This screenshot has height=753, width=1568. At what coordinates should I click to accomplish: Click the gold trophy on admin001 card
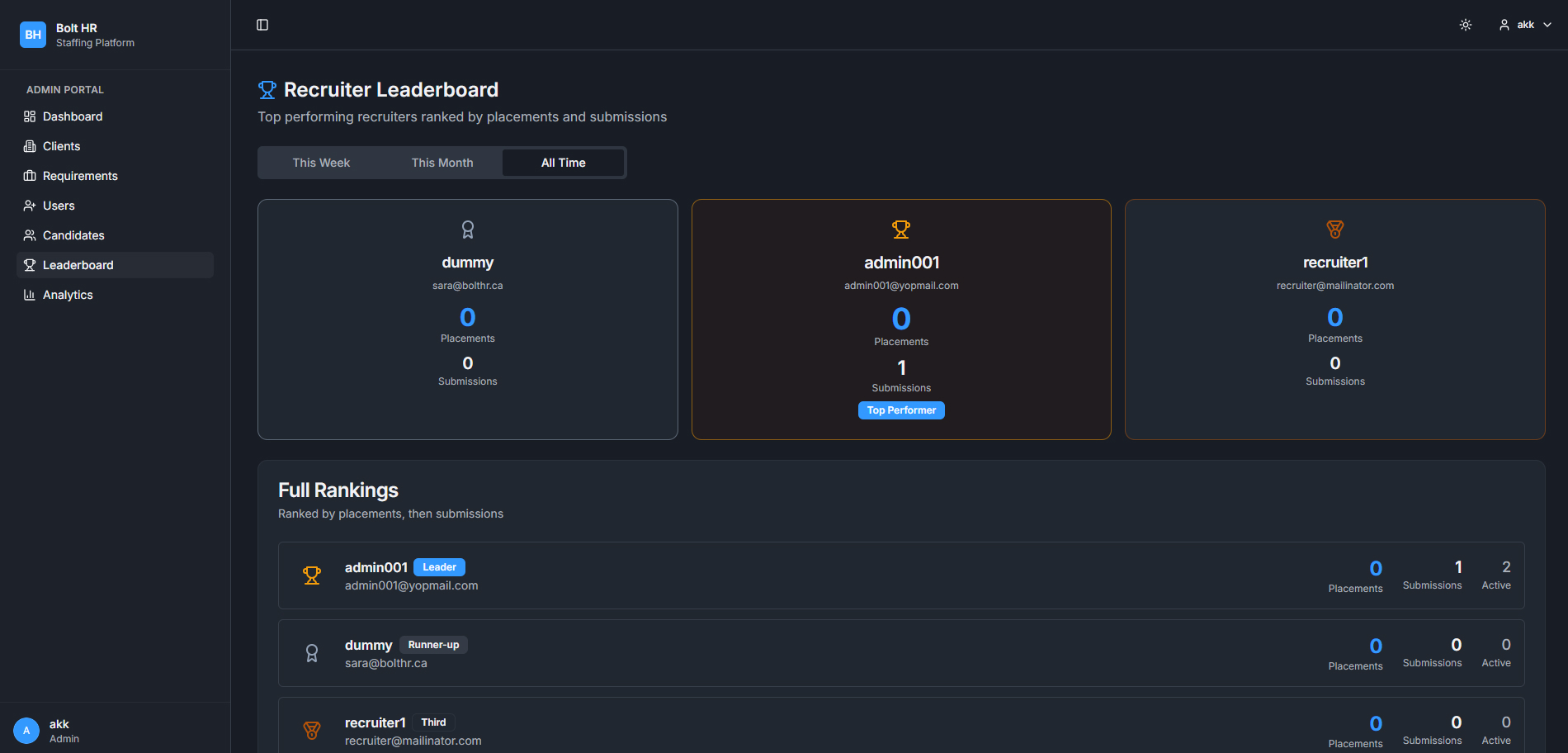901,230
